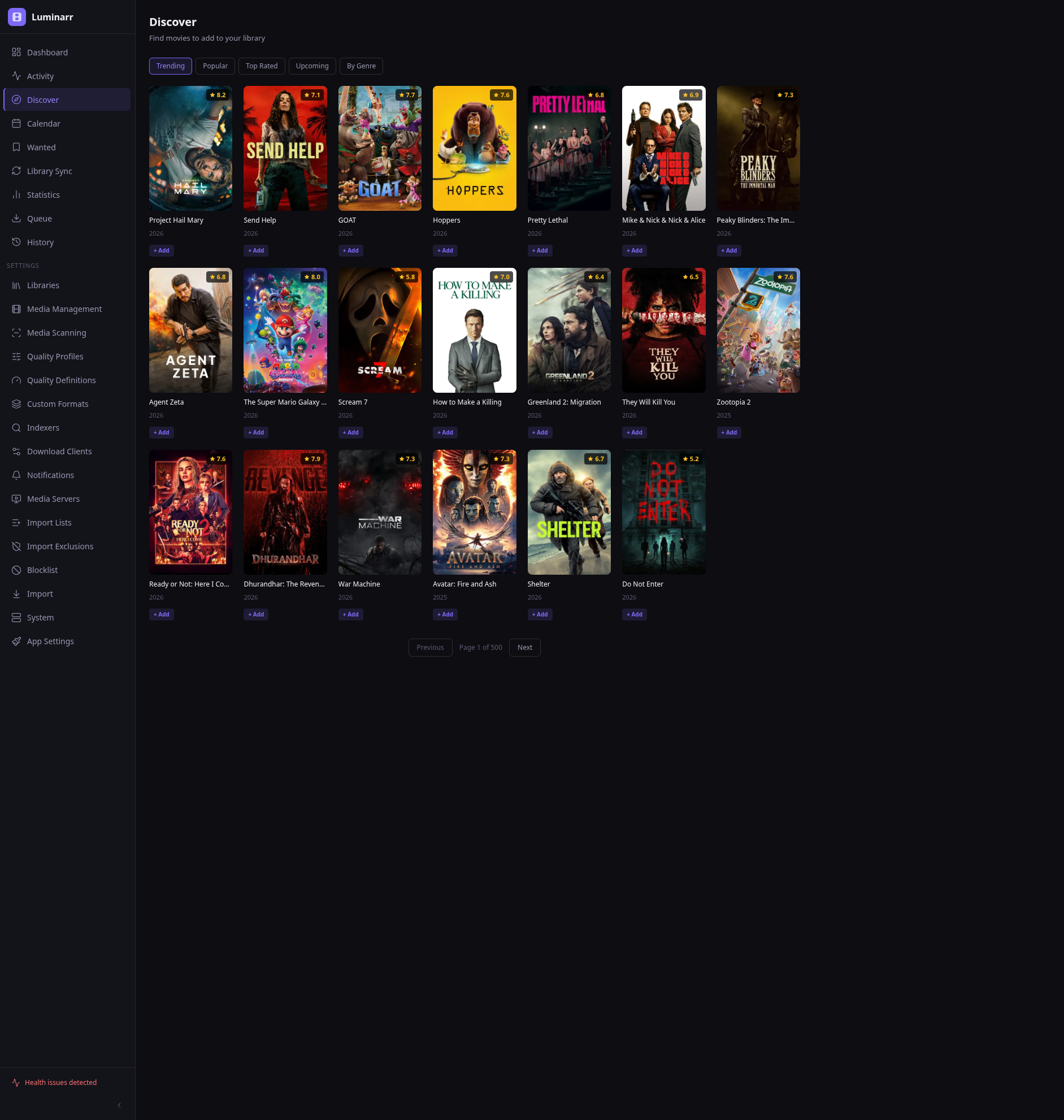Switch to the Upcoming filter

point(312,66)
